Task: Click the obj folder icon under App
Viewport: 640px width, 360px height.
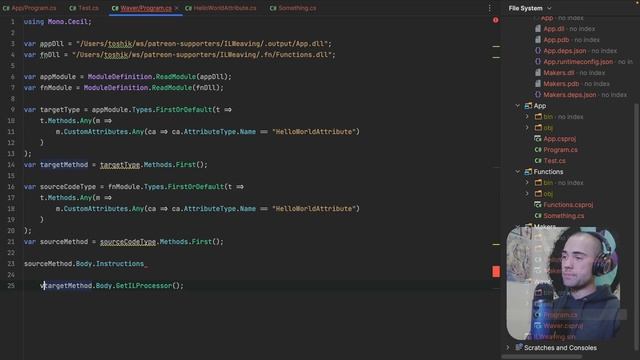Action: (538, 128)
